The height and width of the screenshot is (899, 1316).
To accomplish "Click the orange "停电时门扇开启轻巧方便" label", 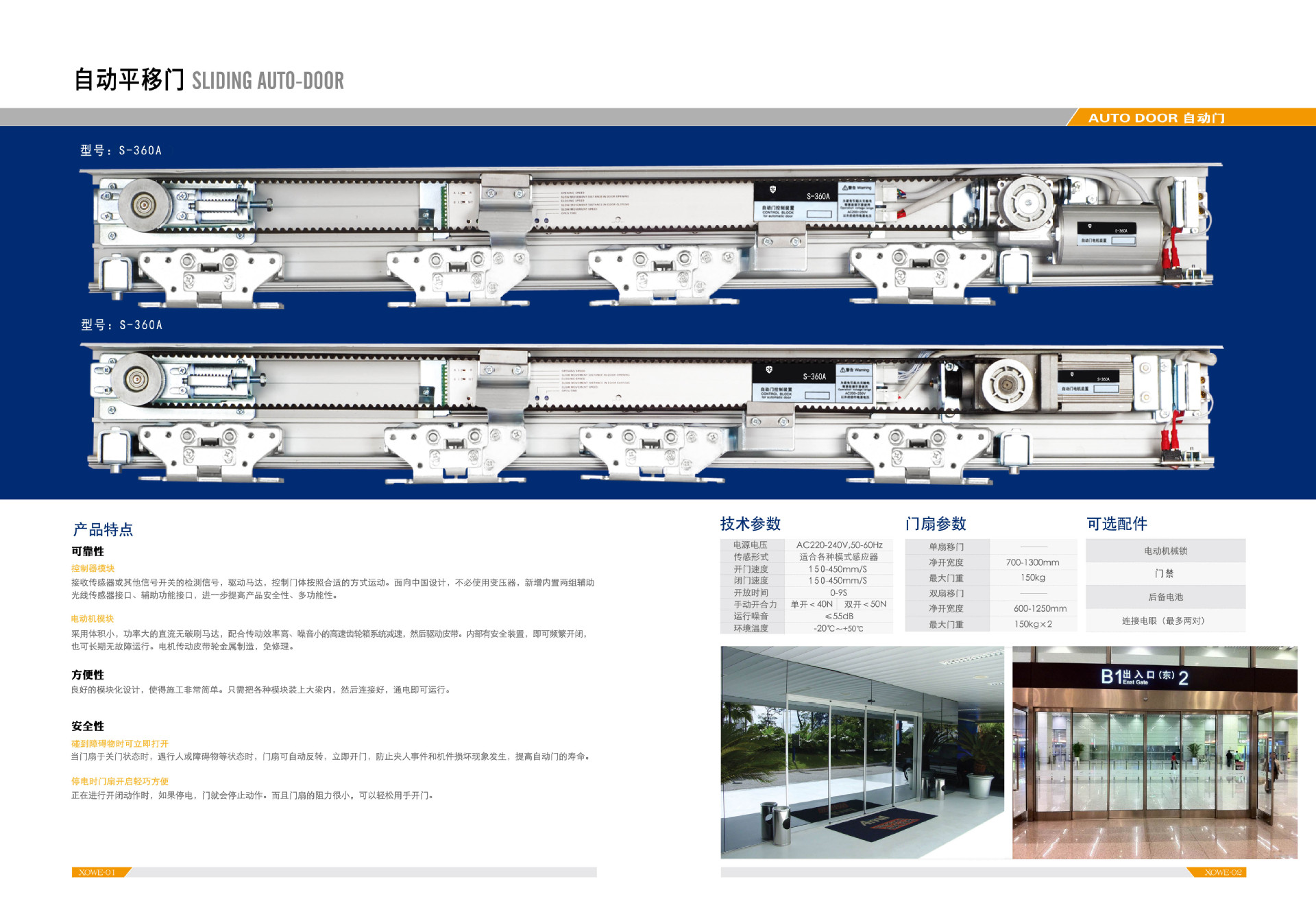I will coord(120,781).
